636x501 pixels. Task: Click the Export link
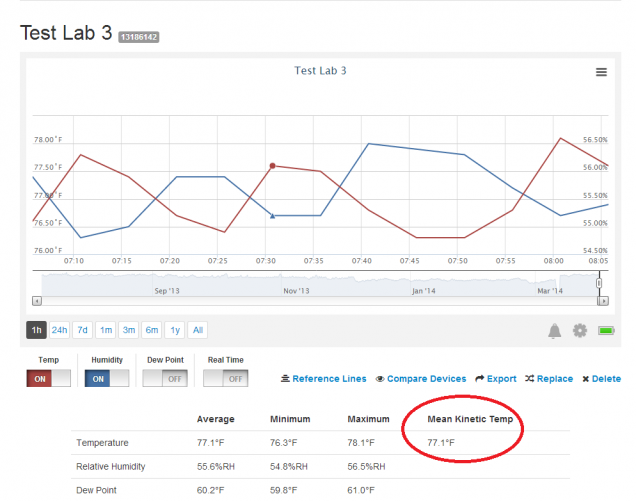[501, 379]
